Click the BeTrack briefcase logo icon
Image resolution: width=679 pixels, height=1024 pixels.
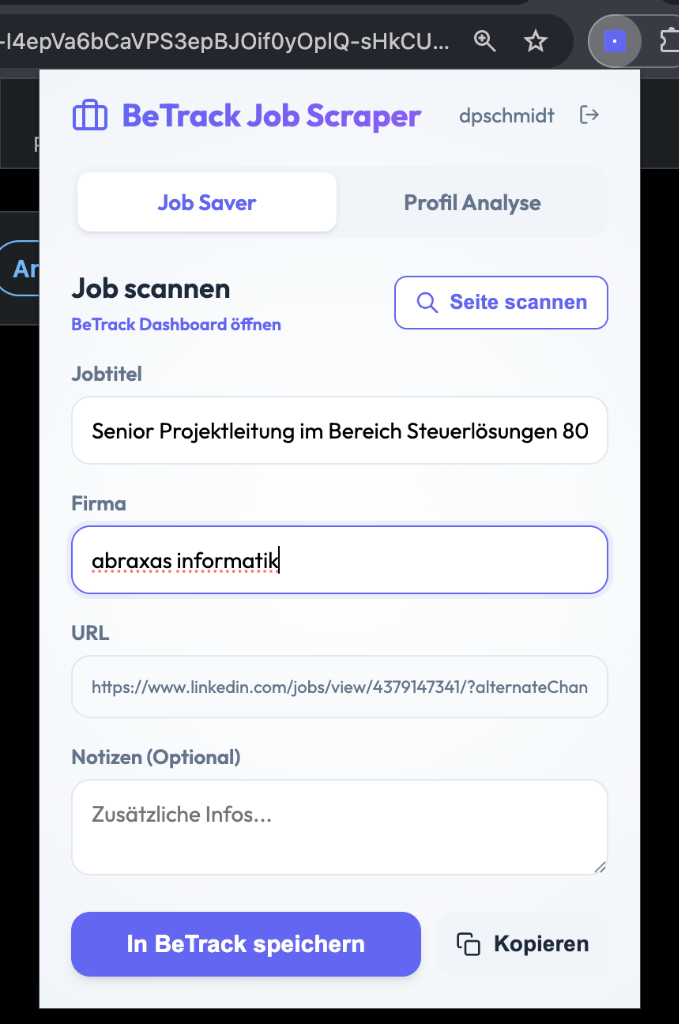click(90, 115)
